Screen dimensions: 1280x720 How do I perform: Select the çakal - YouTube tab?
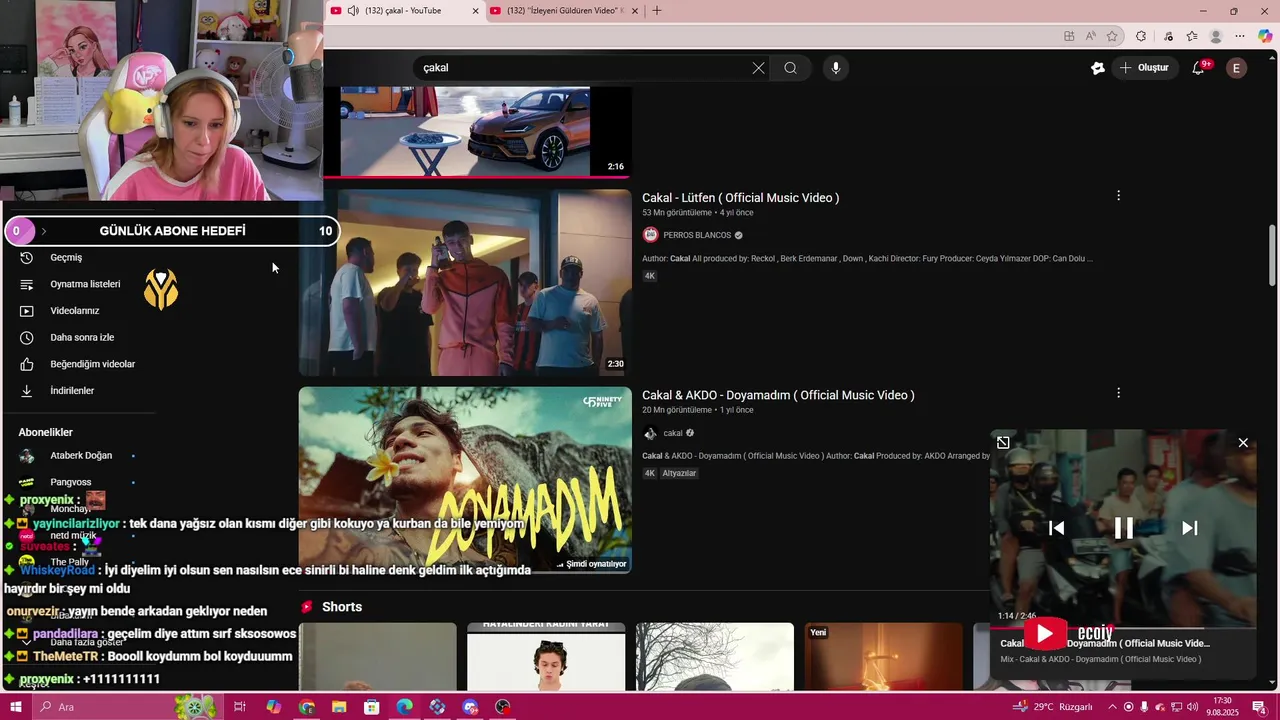(x=403, y=11)
